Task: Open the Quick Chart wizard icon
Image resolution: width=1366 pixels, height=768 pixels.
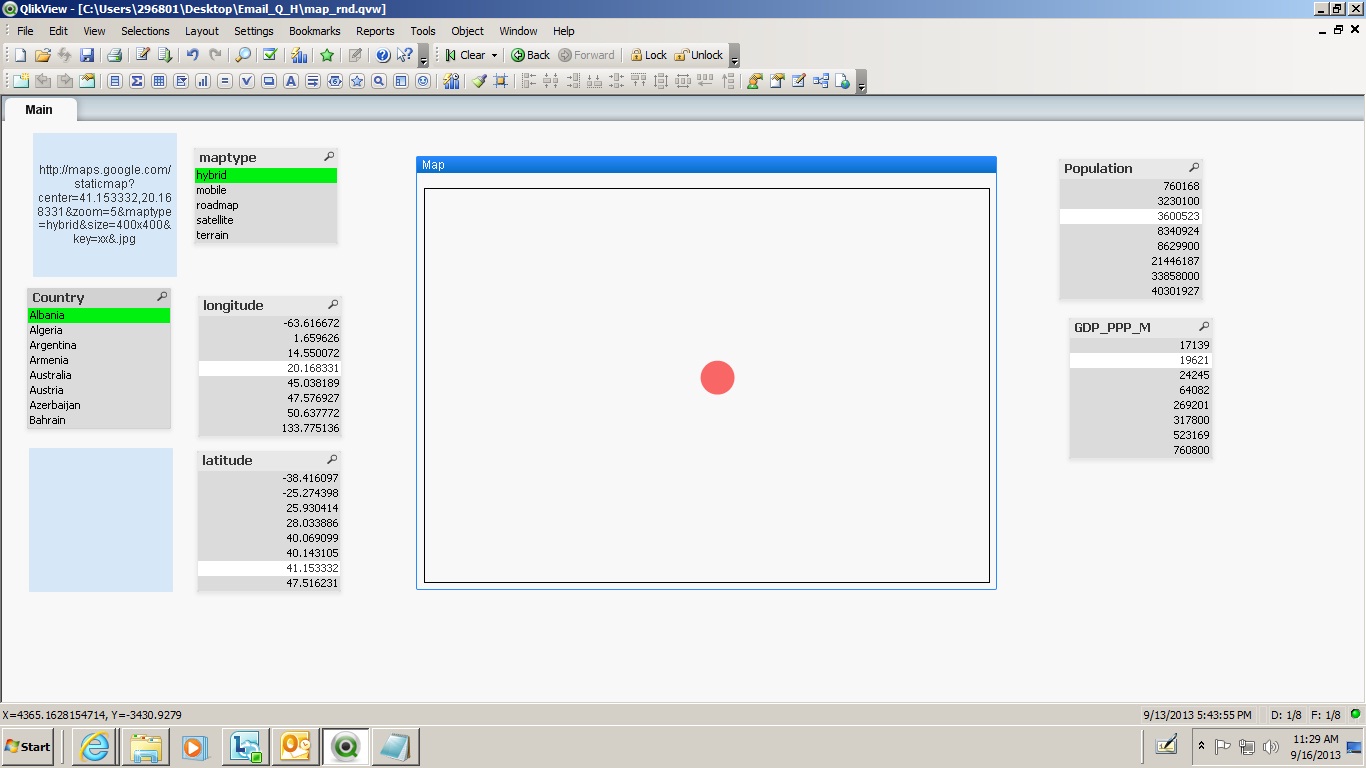Action: 298,55
